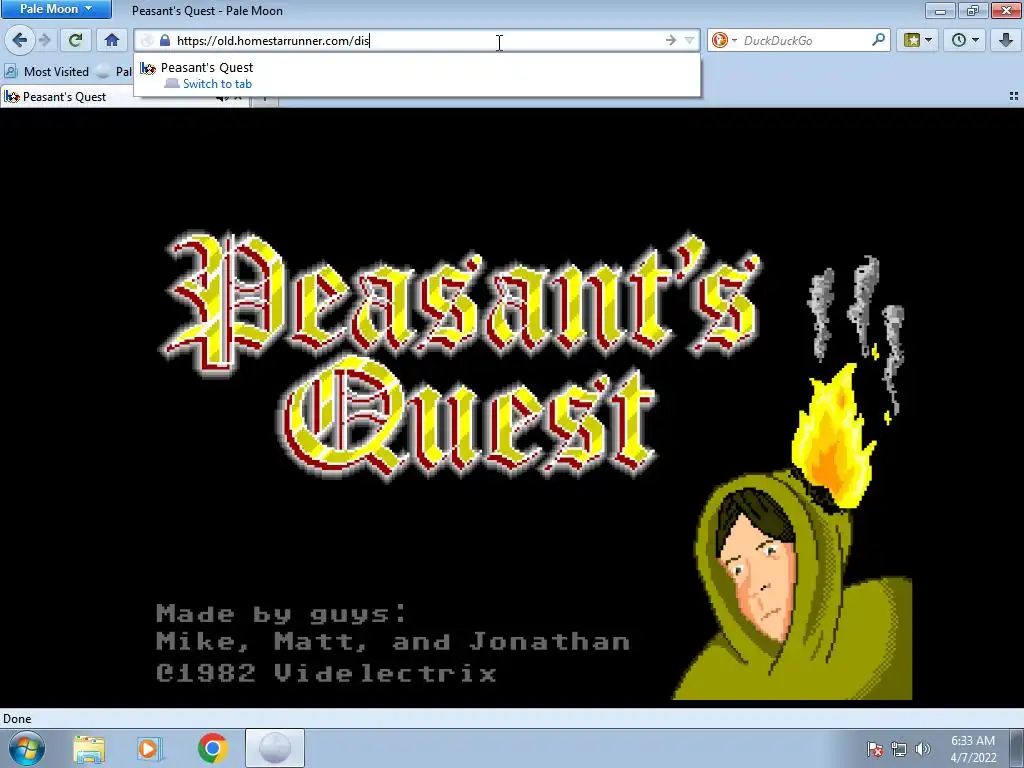
Task: Close the Pale Moon window
Action: pos(1006,10)
